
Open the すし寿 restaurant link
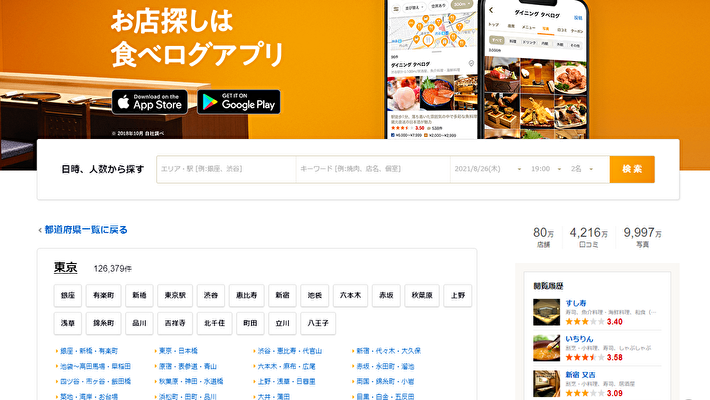pyautogui.click(x=576, y=303)
